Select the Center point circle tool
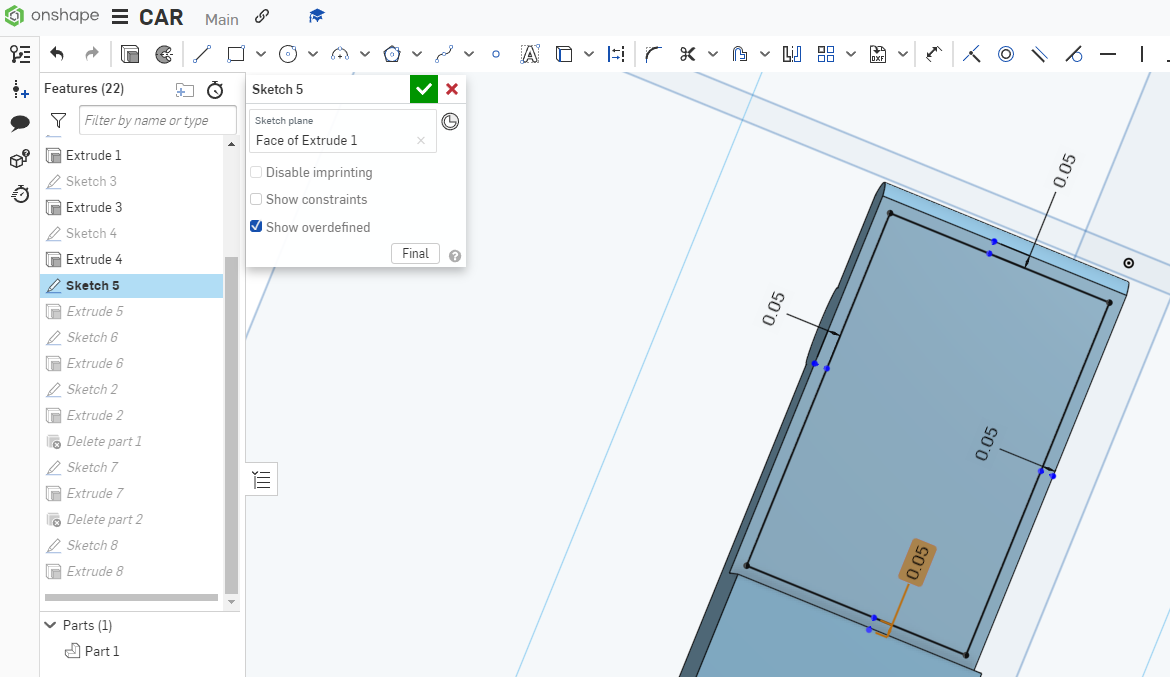The width and height of the screenshot is (1170, 677). (x=288, y=54)
